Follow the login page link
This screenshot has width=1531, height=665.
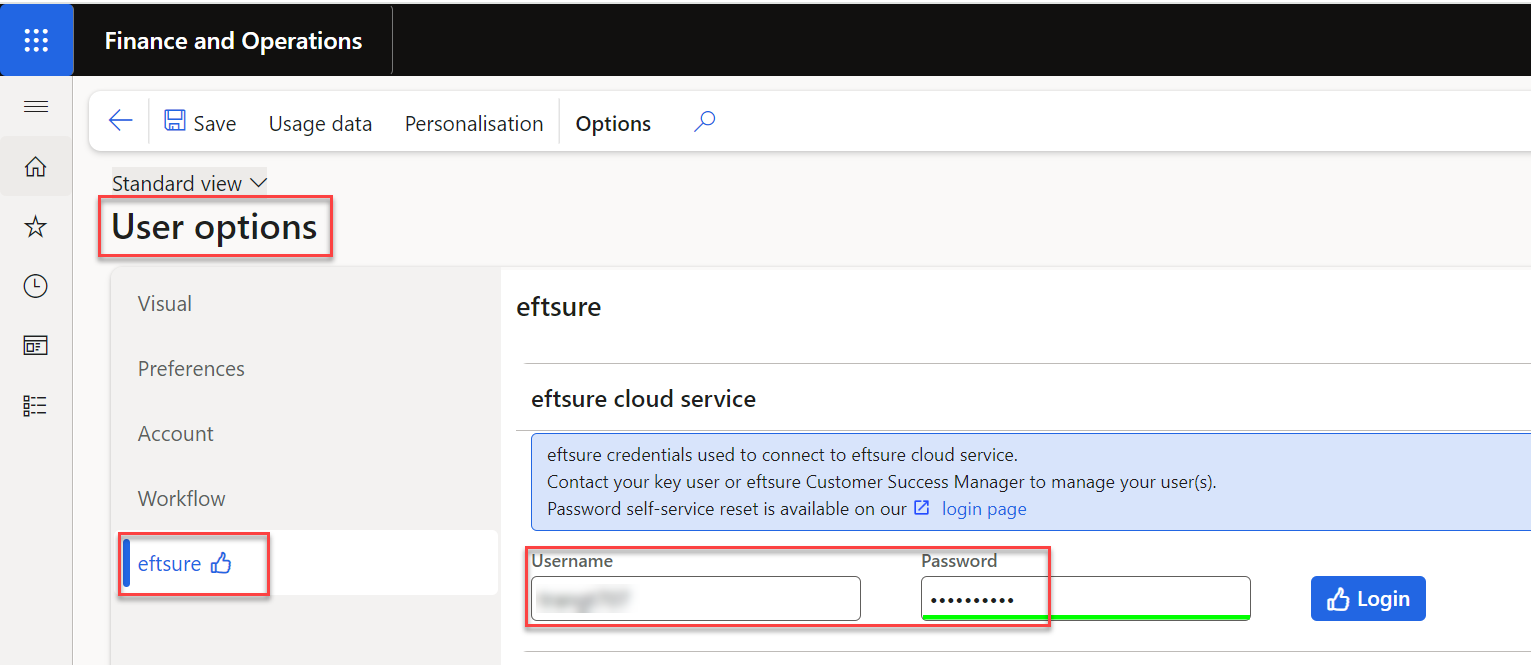tap(984, 509)
